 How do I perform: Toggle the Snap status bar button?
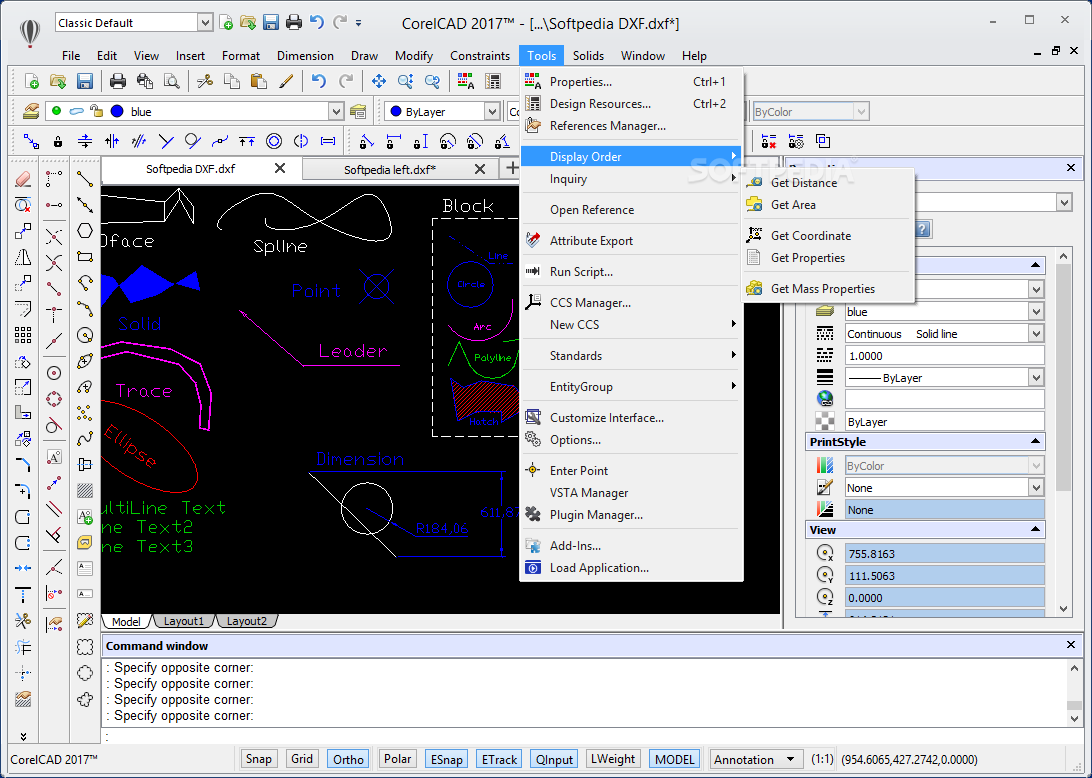pos(258,759)
